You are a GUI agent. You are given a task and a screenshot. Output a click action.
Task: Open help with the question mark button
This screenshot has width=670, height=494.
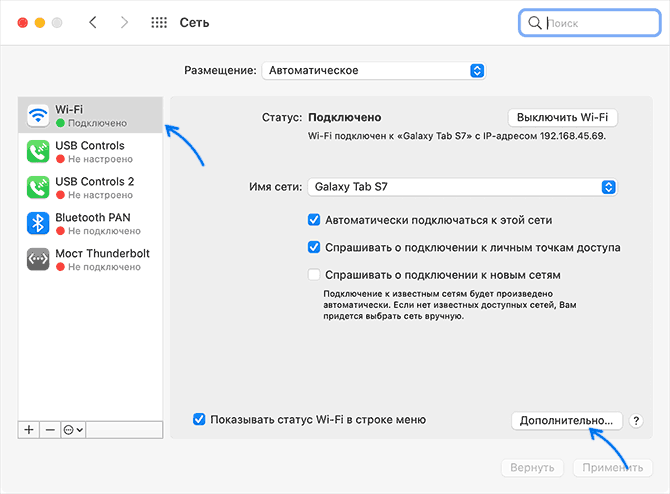(636, 420)
